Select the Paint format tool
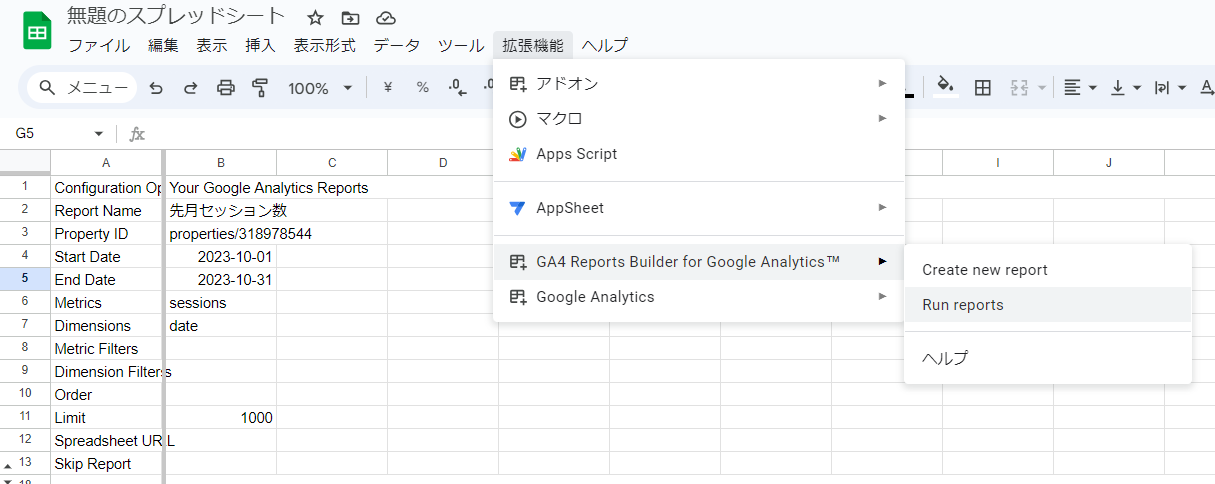The width and height of the screenshot is (1215, 484). pyautogui.click(x=260, y=88)
